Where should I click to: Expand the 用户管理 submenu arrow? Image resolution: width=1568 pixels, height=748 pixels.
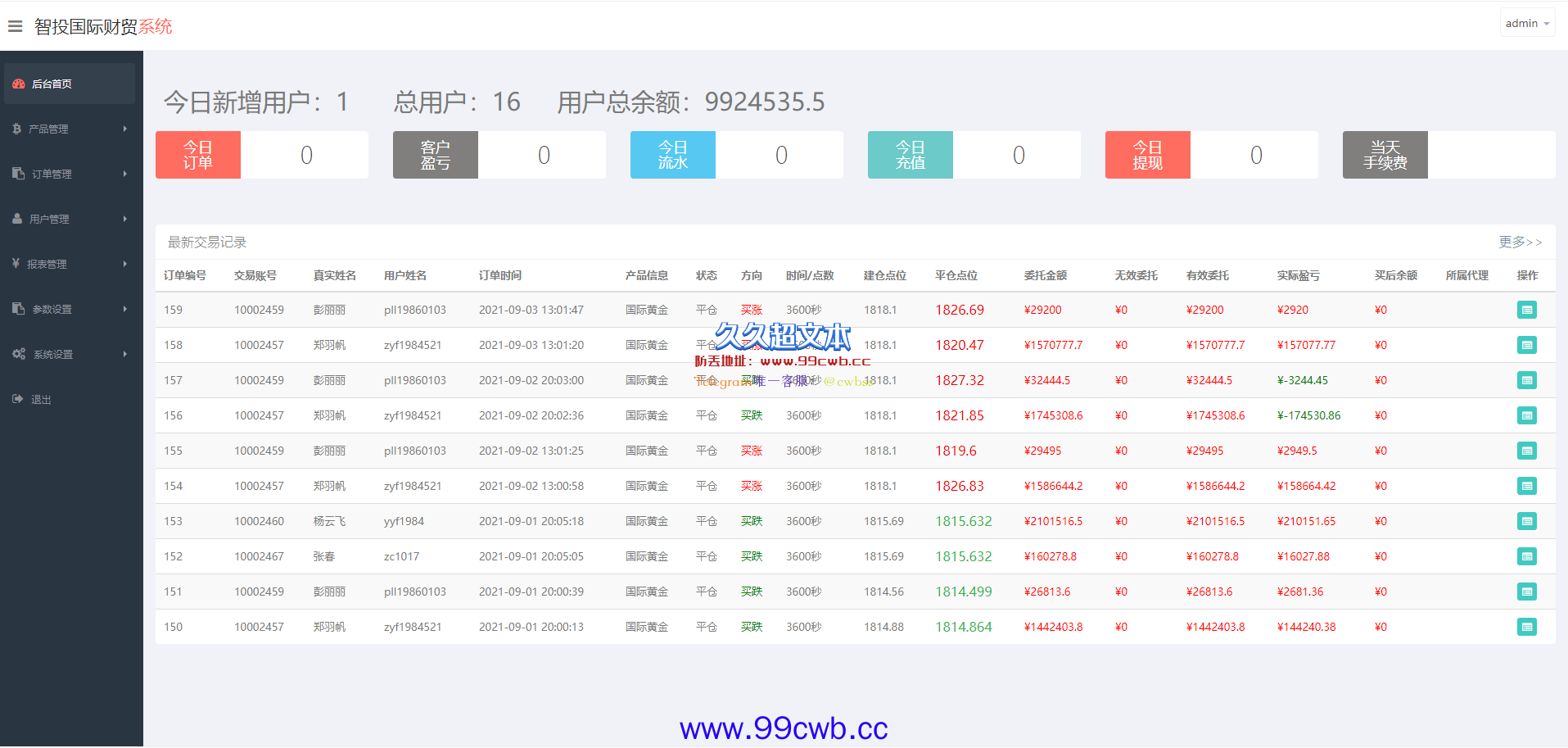(125, 219)
